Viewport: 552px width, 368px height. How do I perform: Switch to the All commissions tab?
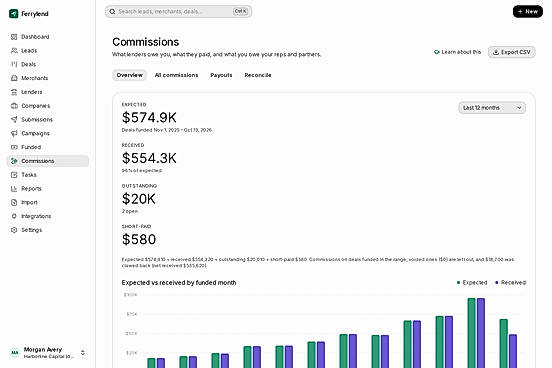[176, 75]
